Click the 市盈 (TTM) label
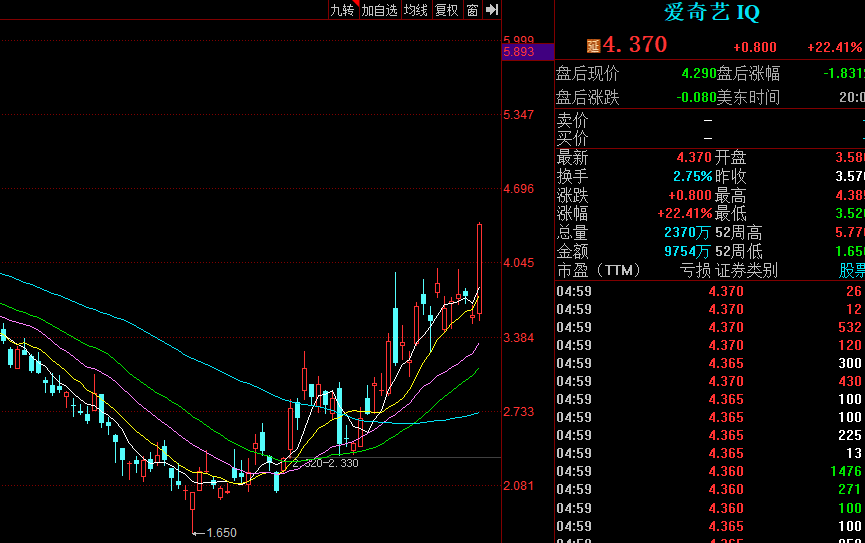 pos(598,270)
